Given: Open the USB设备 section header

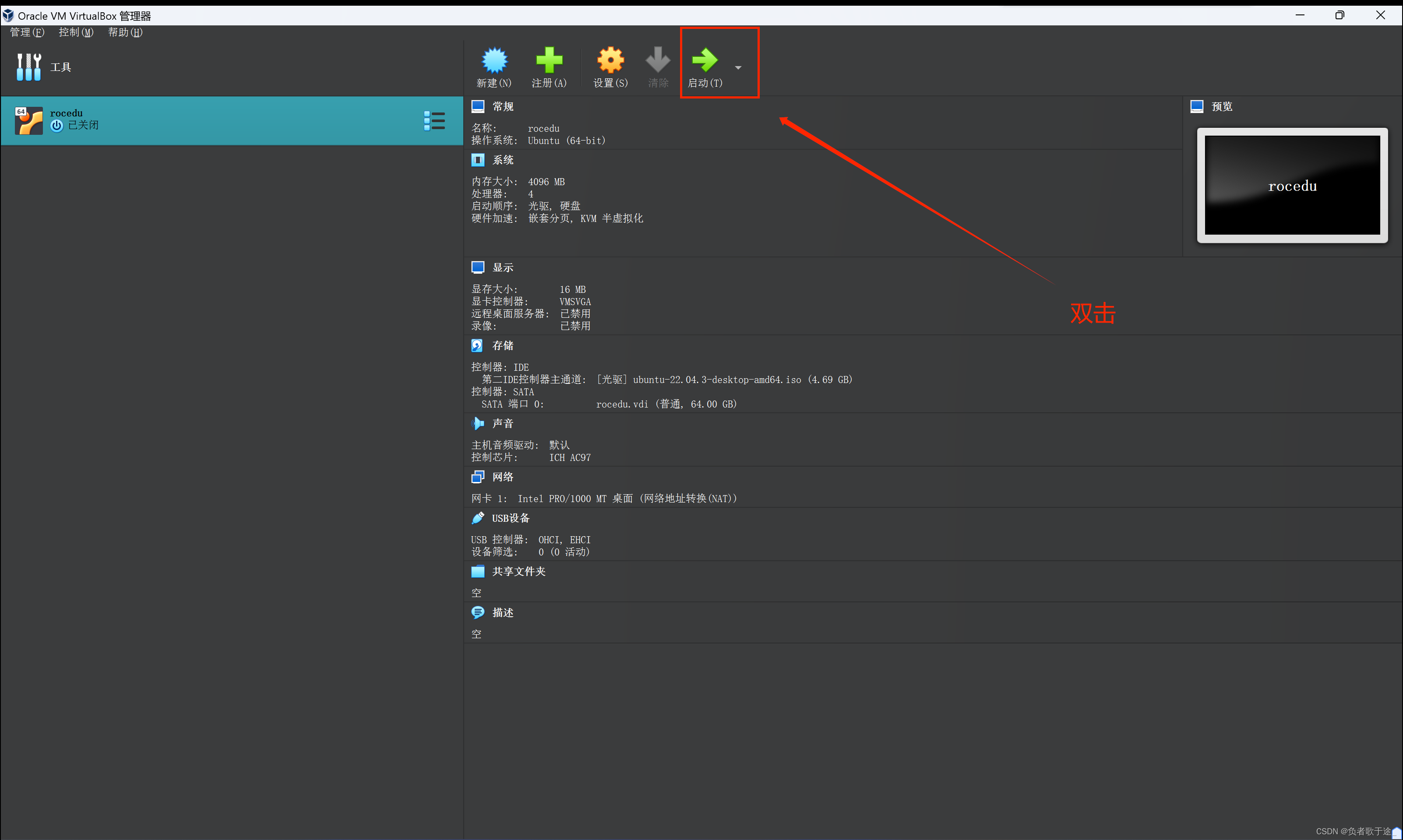Looking at the screenshot, I should coord(511,519).
